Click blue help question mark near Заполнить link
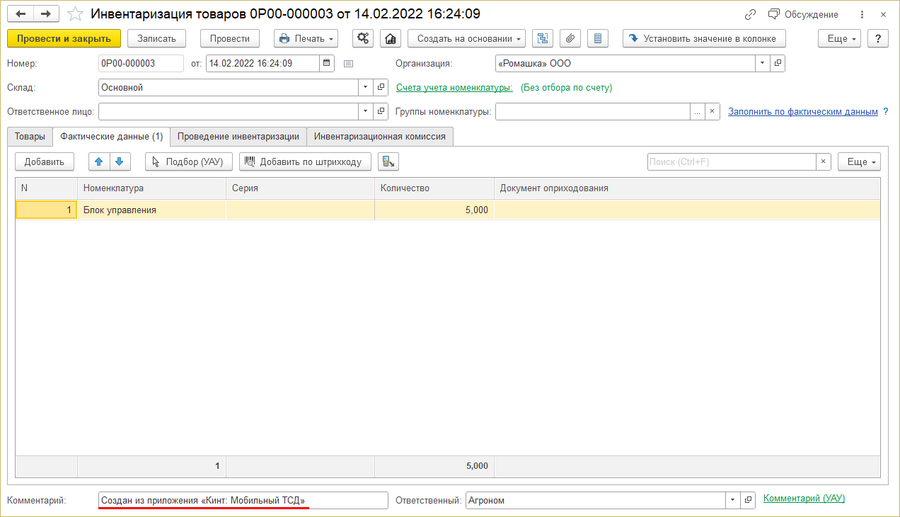The image size is (900, 517). pyautogui.click(x=886, y=111)
